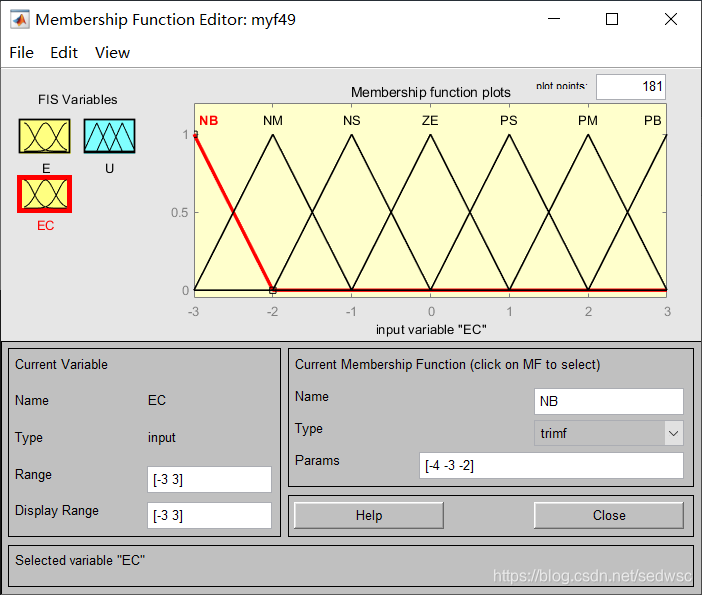Click the MATLAB logo in title bar

[20, 19]
